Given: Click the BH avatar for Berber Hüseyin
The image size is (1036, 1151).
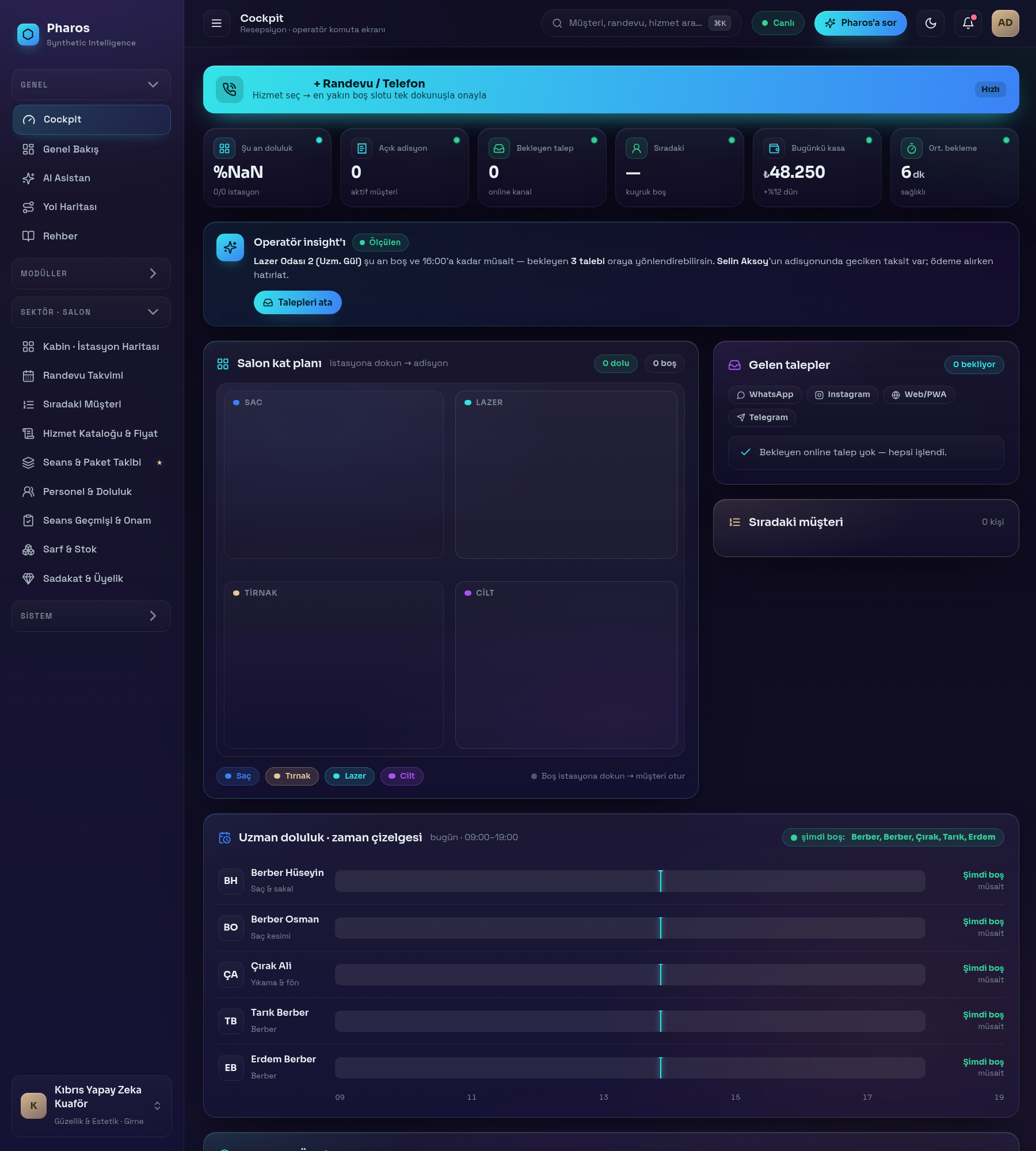Looking at the screenshot, I should [231, 881].
